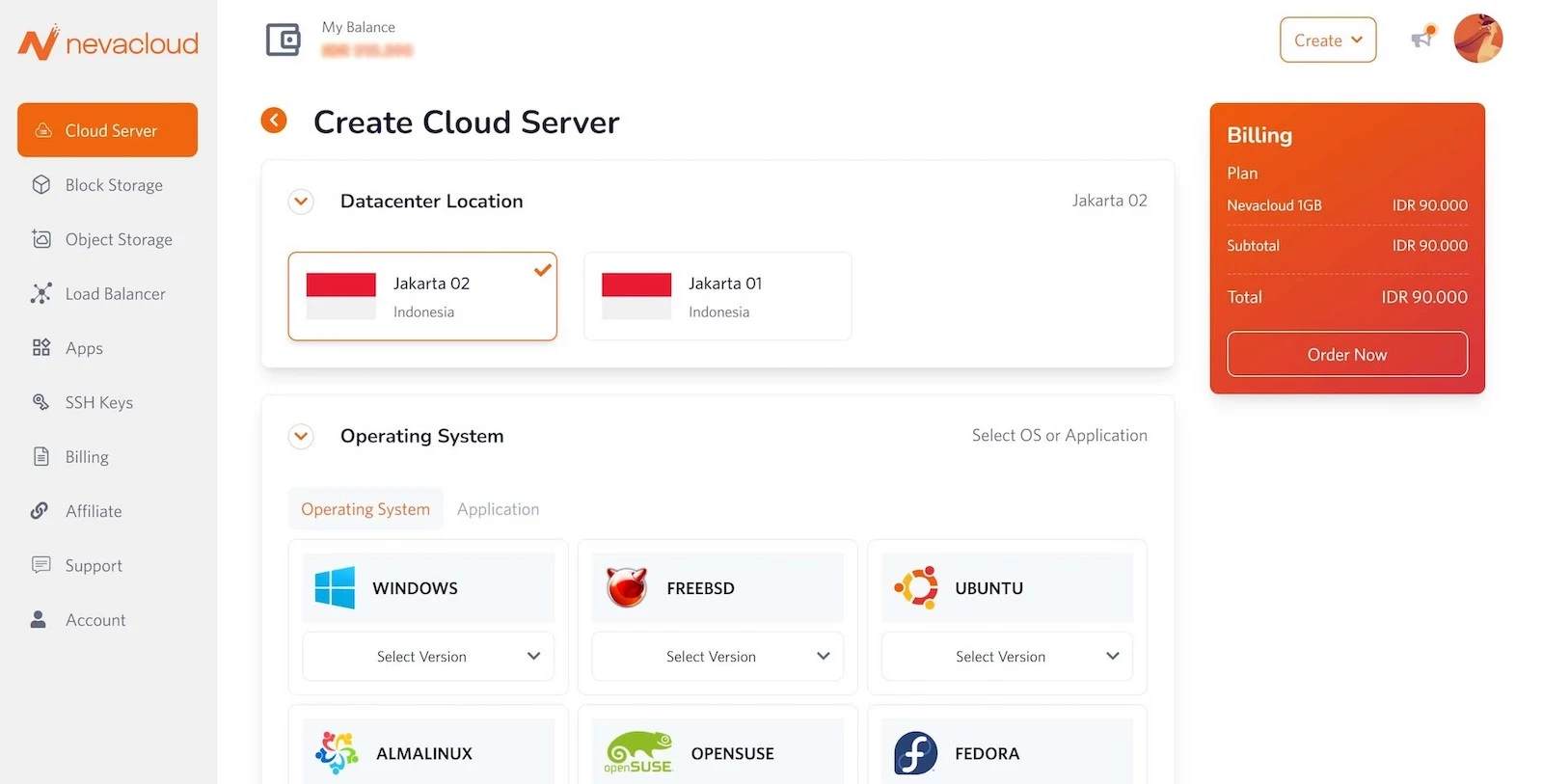Click the Object Storage icon
1543x784 pixels.
point(41,239)
